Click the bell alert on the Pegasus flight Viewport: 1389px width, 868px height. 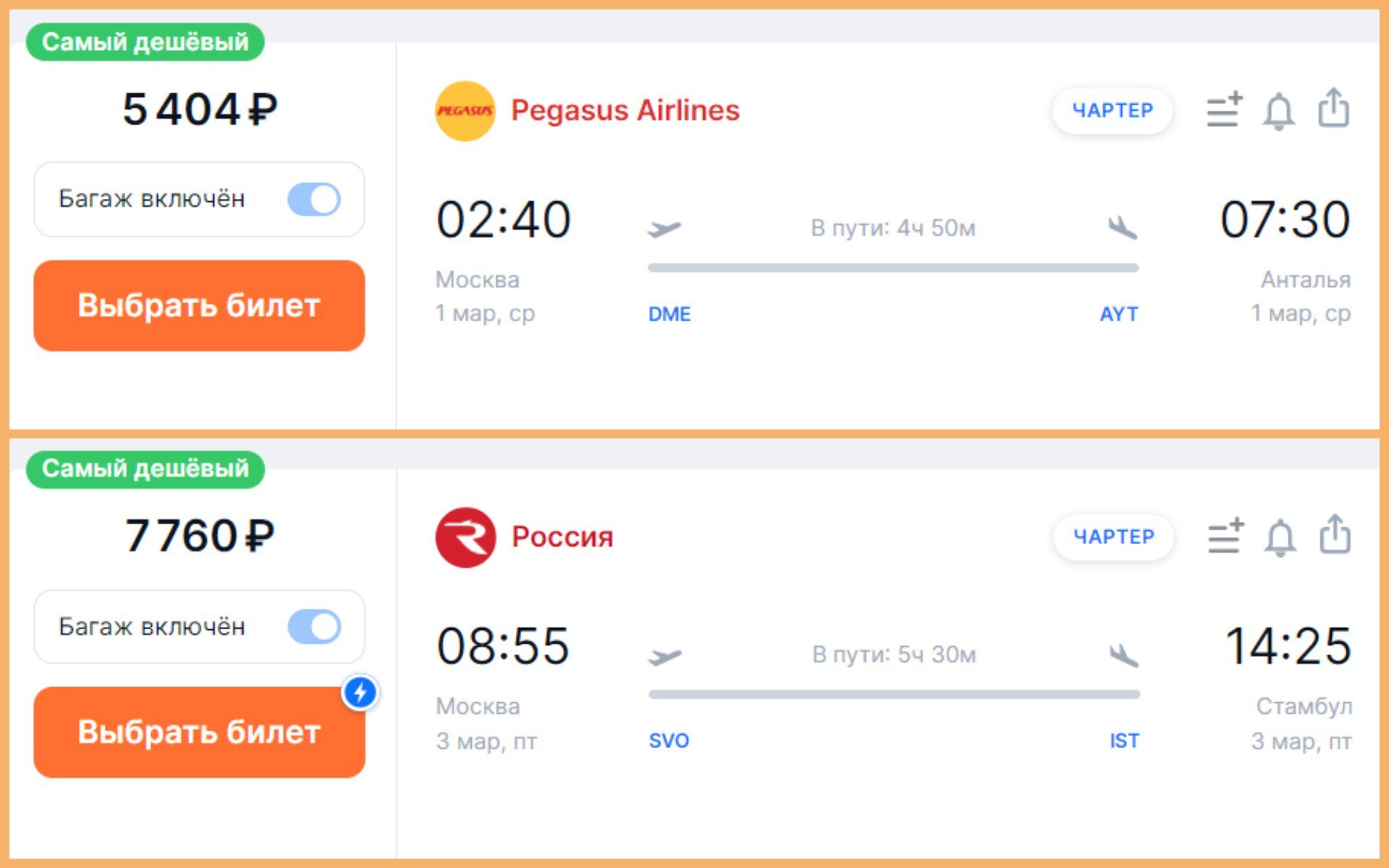point(1278,111)
